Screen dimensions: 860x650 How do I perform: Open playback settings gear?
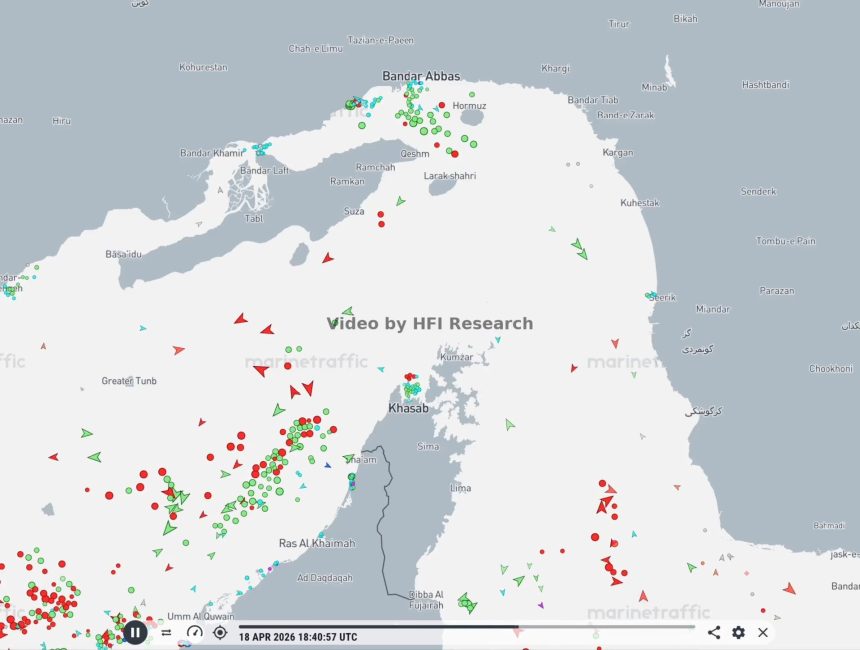point(738,632)
